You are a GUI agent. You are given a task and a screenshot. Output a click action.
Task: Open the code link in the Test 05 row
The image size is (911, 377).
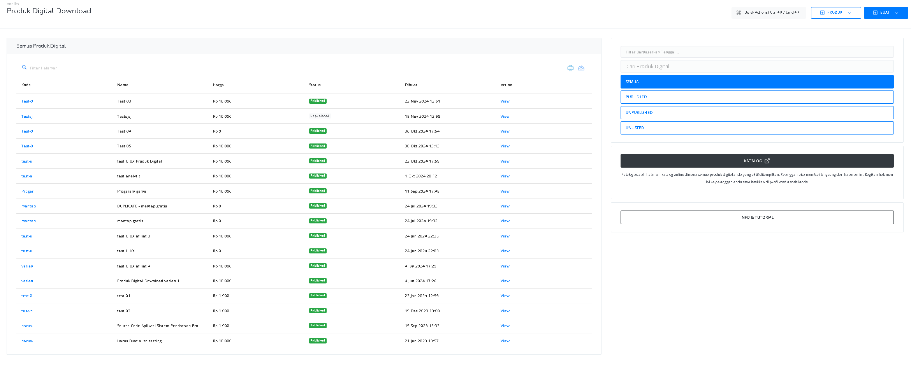pos(27,146)
